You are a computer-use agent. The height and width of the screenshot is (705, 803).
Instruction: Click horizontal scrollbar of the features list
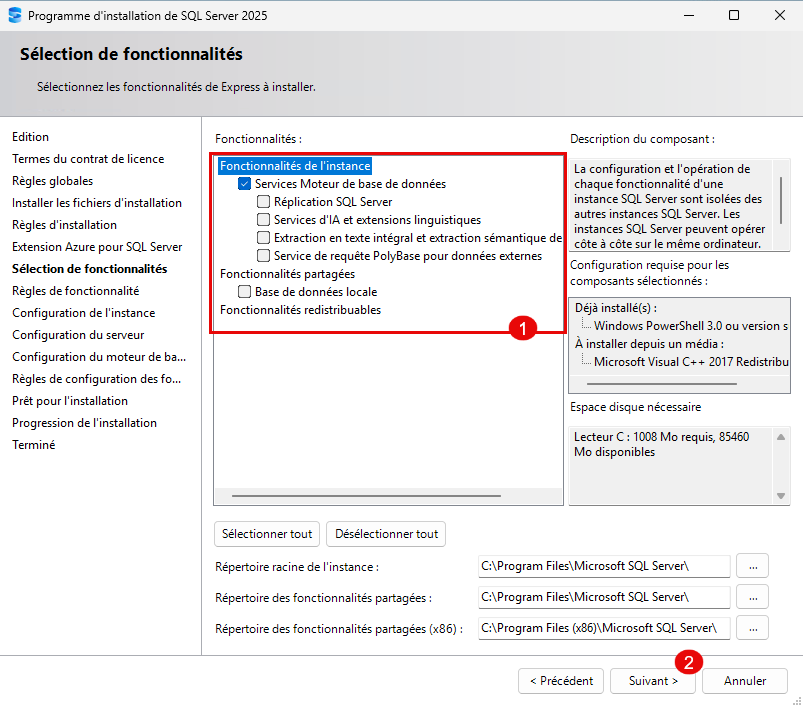point(366,496)
